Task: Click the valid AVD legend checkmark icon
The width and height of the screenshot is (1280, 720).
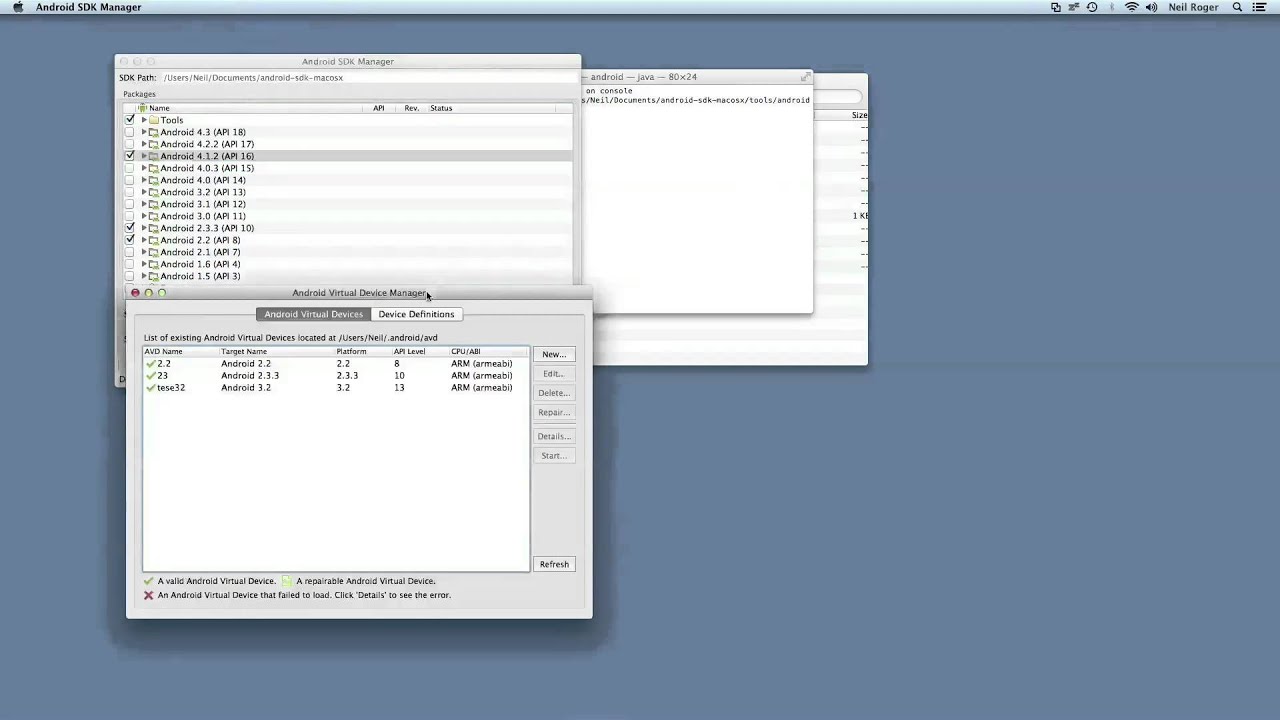Action: (148, 581)
